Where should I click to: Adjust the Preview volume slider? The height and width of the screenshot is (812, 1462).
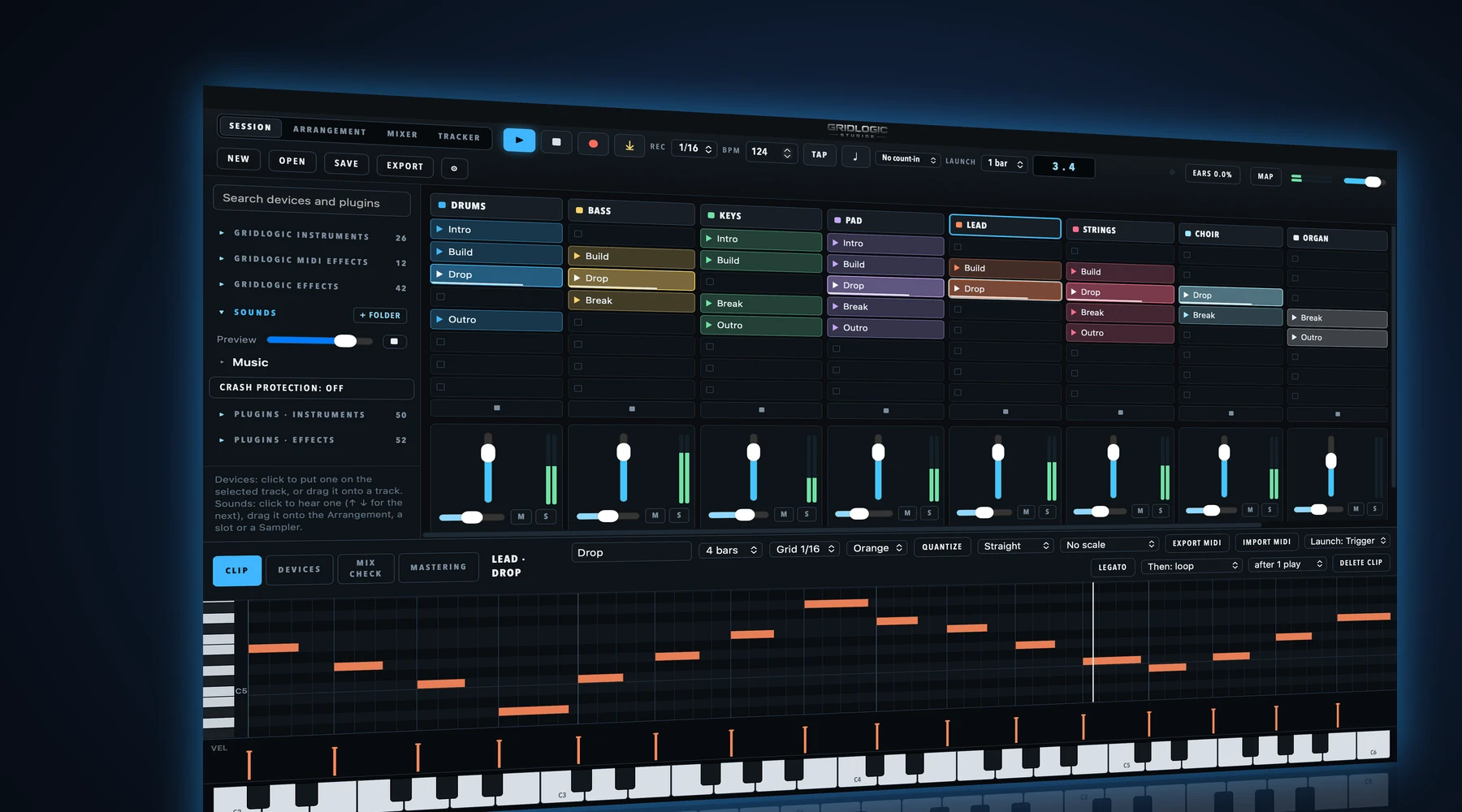click(319, 340)
